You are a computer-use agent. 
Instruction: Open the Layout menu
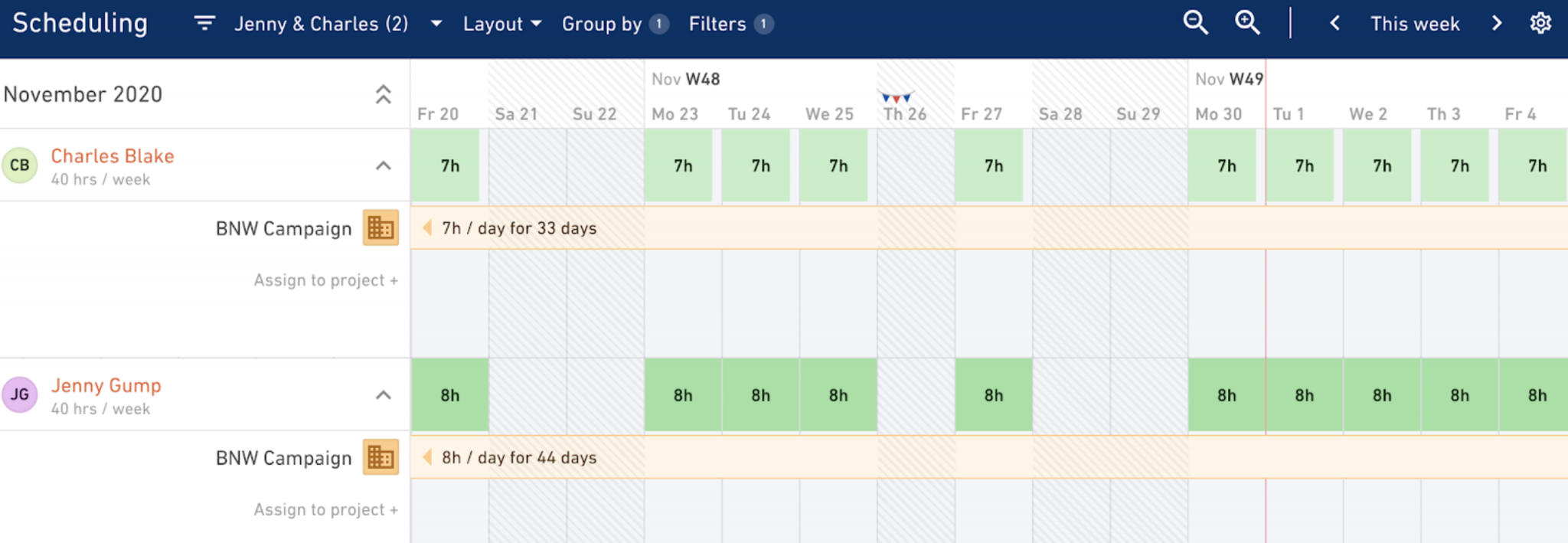502,24
